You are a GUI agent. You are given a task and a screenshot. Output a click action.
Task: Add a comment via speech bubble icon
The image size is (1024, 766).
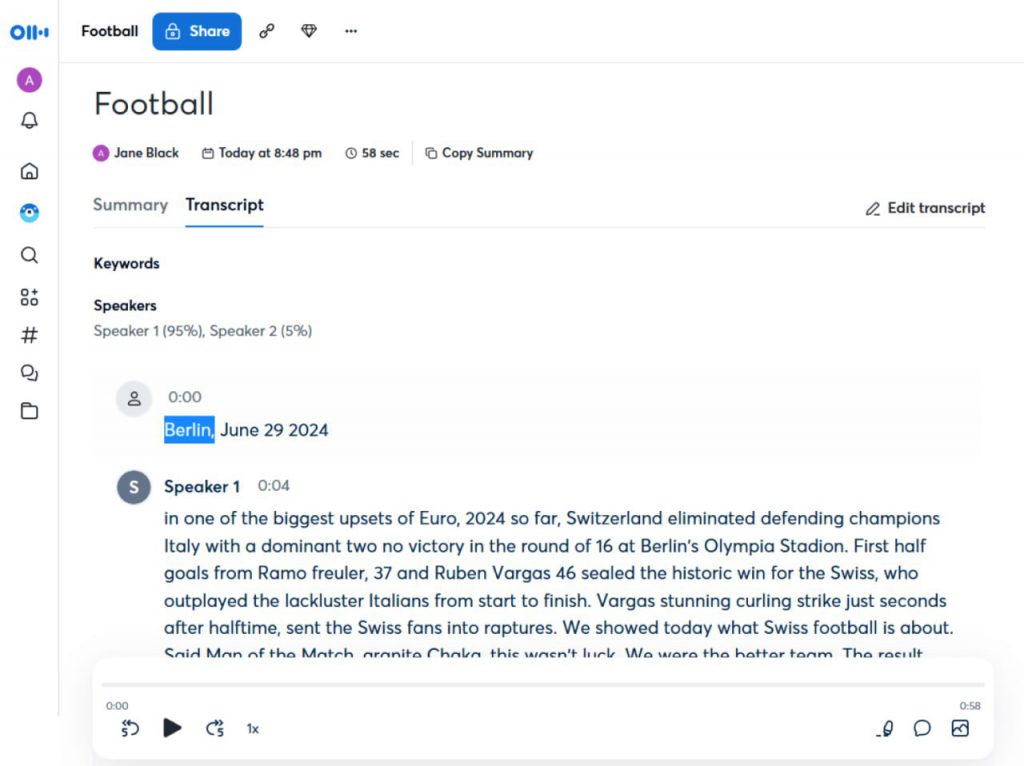[922, 728]
